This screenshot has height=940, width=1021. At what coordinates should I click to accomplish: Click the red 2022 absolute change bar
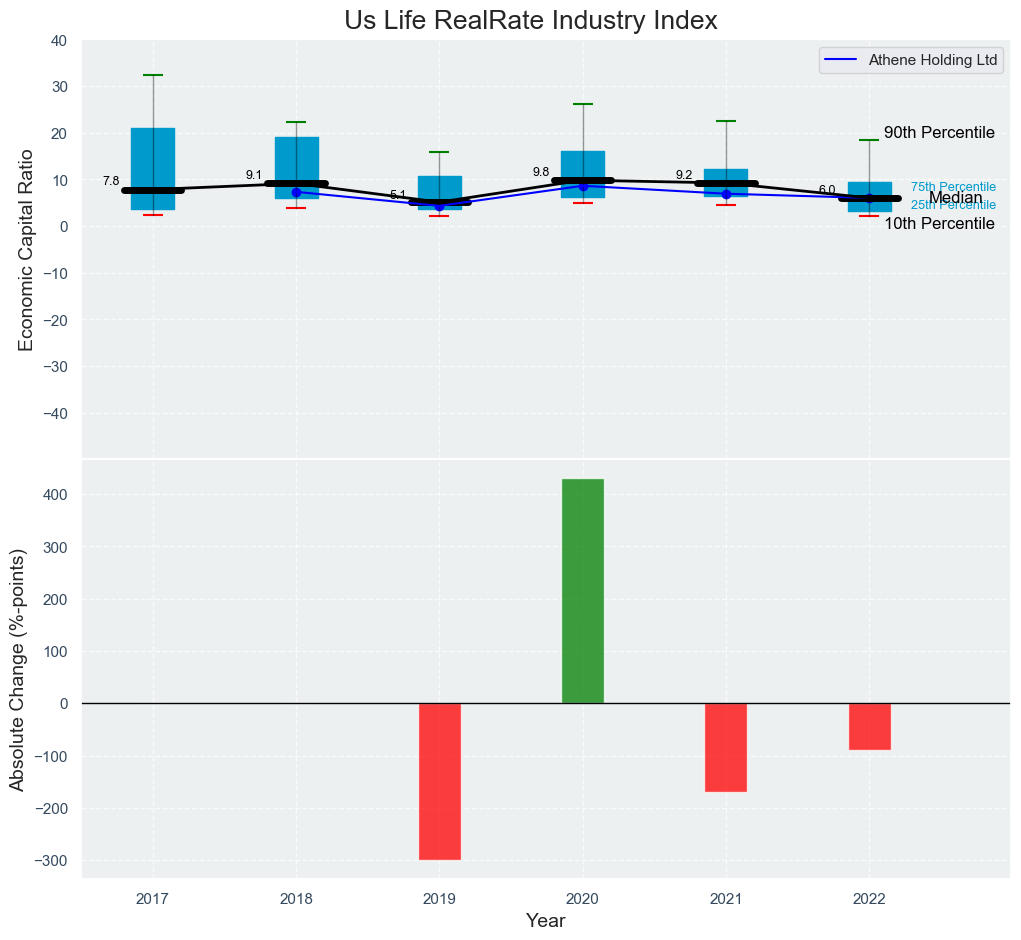[869, 726]
